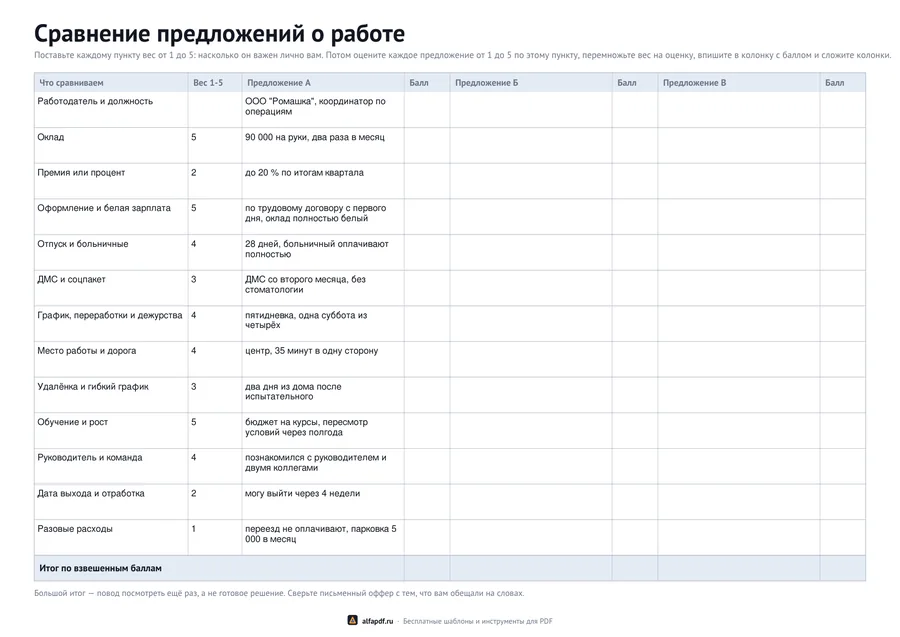
Task: Click the alfapdf.ru logo icon in footer
Action: click(x=352, y=620)
